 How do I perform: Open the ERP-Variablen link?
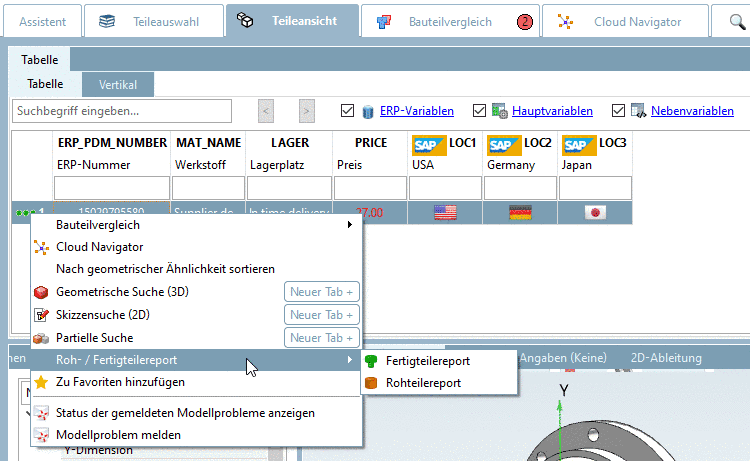point(417,111)
